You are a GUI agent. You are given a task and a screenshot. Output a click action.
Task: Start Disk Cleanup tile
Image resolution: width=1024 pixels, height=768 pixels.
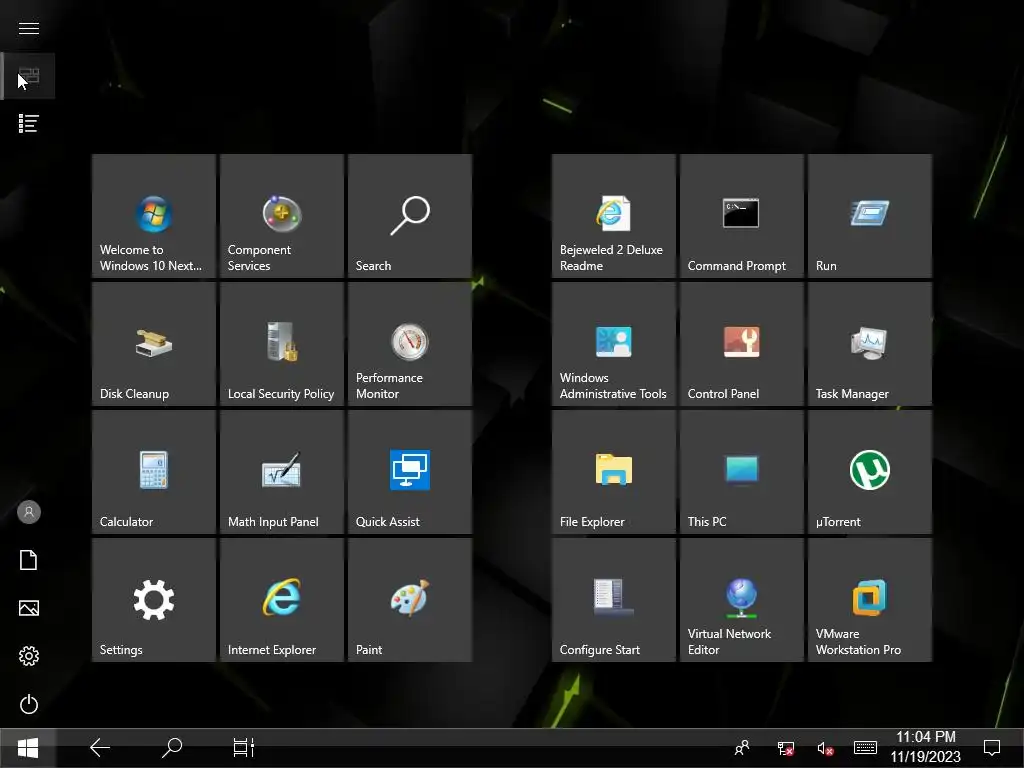tap(153, 344)
